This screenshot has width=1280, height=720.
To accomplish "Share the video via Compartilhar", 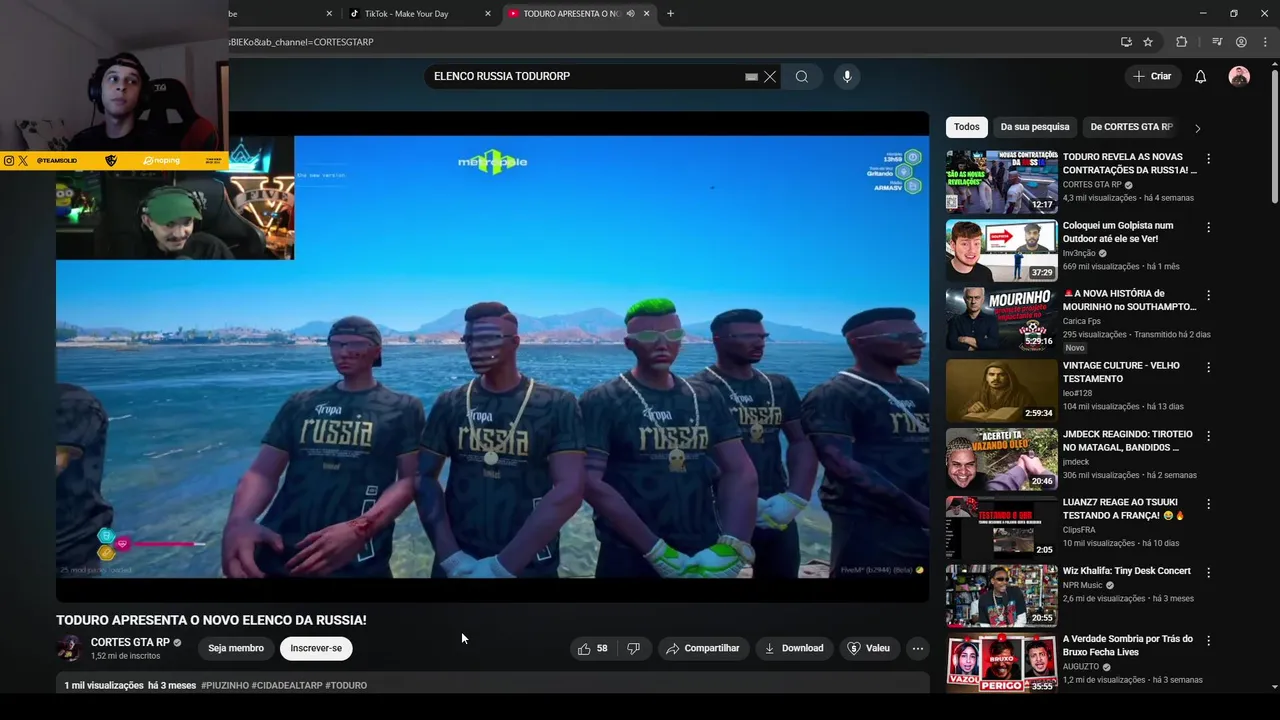I will point(703,648).
